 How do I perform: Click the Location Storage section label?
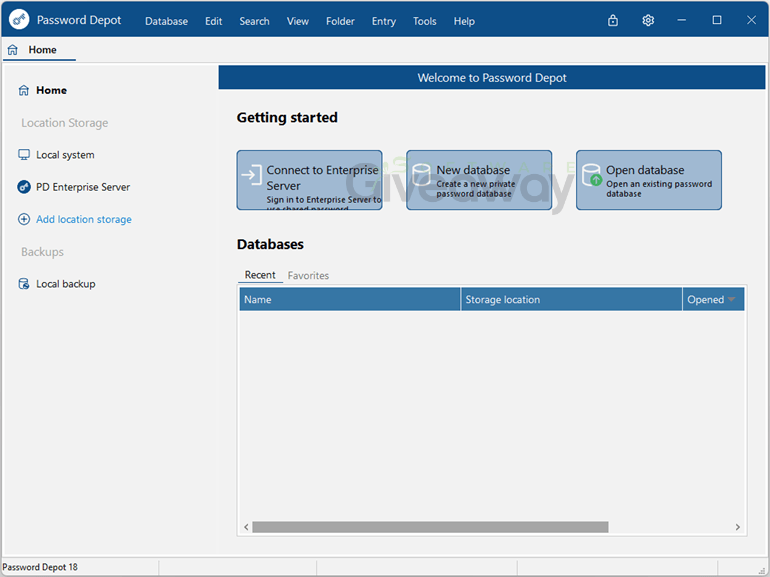64,123
